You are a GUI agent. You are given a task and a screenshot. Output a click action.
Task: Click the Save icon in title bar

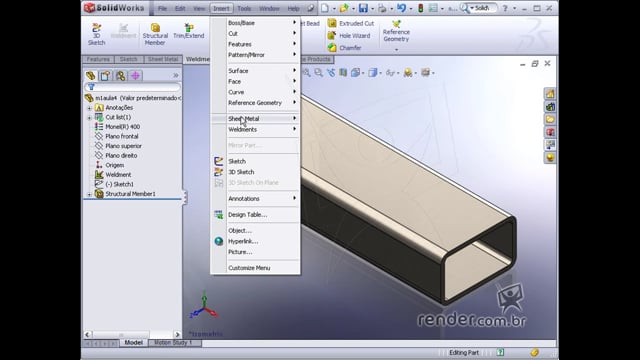tap(363, 8)
